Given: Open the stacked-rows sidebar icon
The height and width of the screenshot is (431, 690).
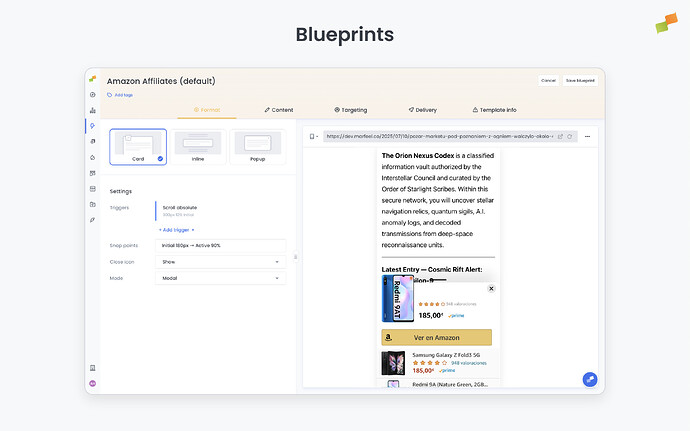Looking at the screenshot, I should (92, 189).
